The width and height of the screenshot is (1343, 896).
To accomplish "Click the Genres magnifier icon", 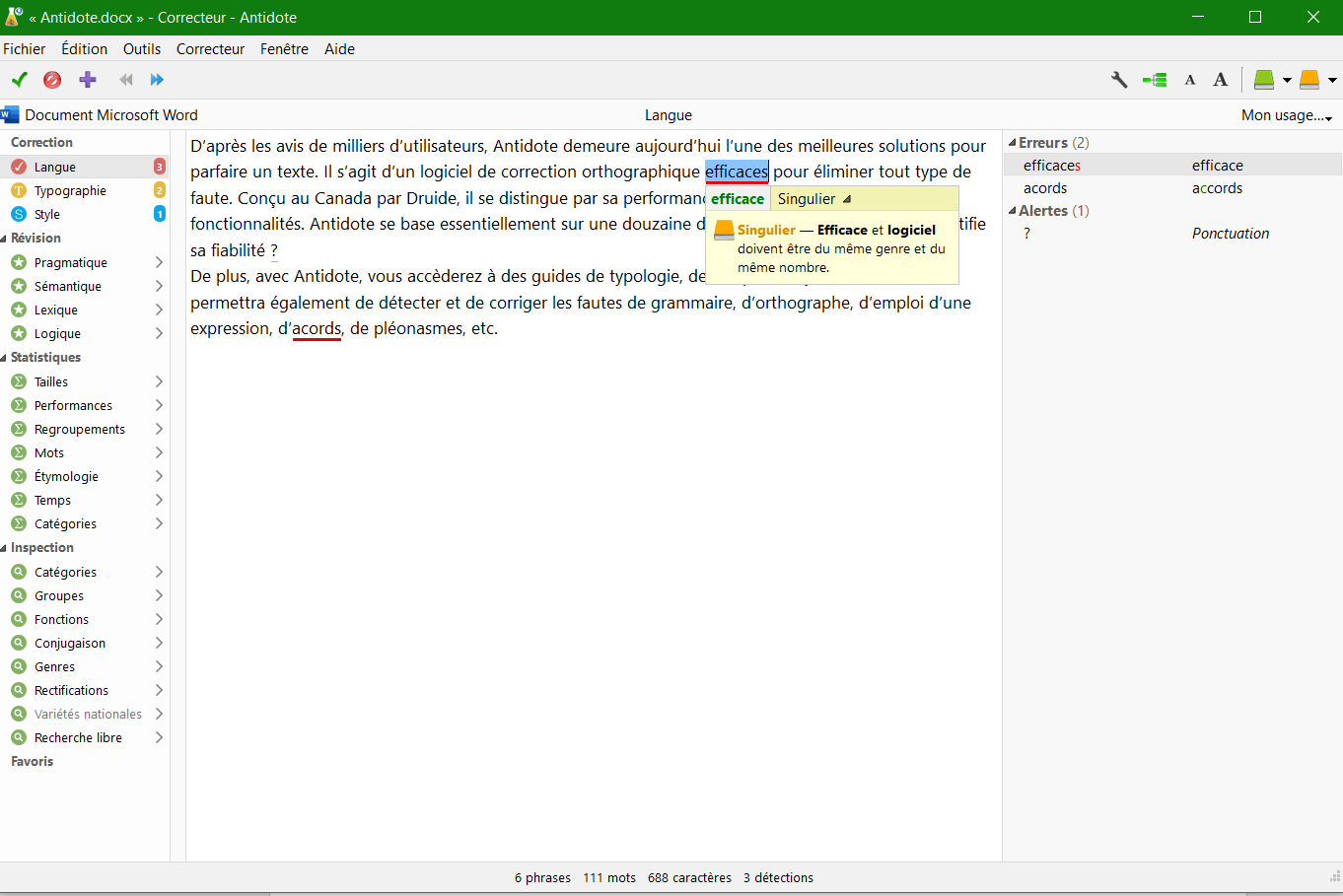I will pyautogui.click(x=19, y=667).
